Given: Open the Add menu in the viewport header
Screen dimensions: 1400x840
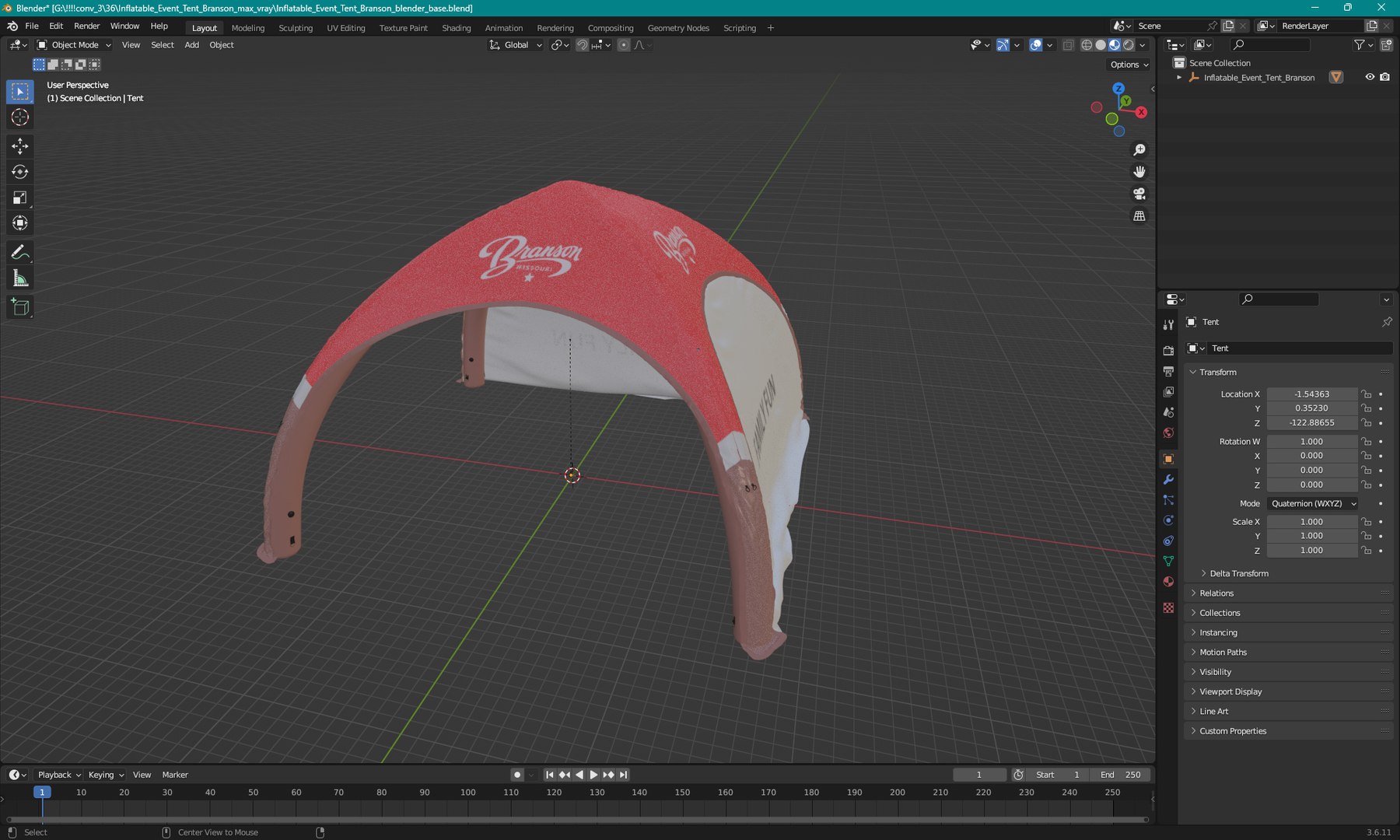Looking at the screenshot, I should [x=191, y=45].
